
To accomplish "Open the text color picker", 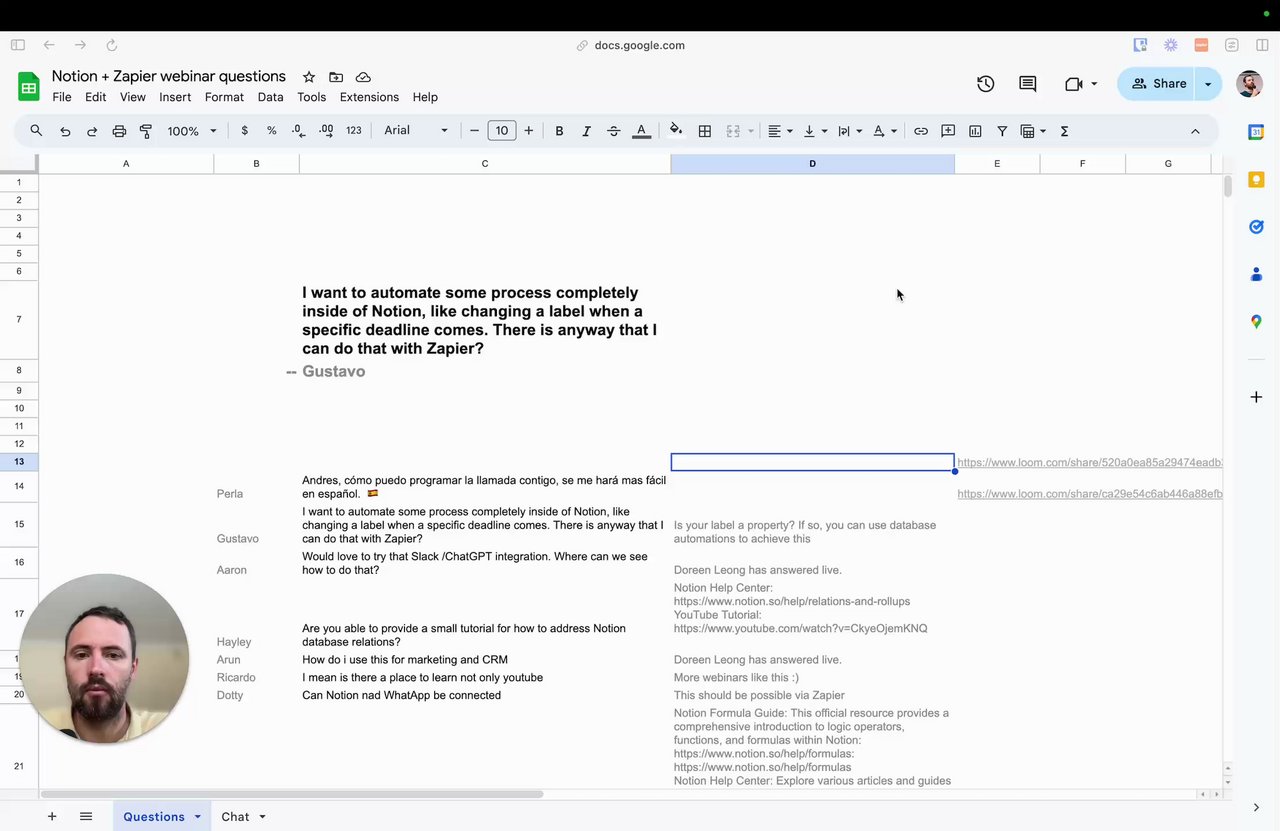I will point(642,131).
